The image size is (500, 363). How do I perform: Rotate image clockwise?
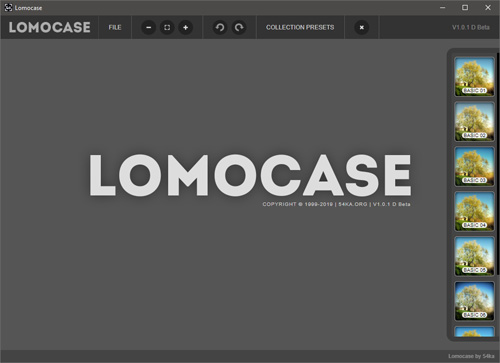[x=239, y=27]
